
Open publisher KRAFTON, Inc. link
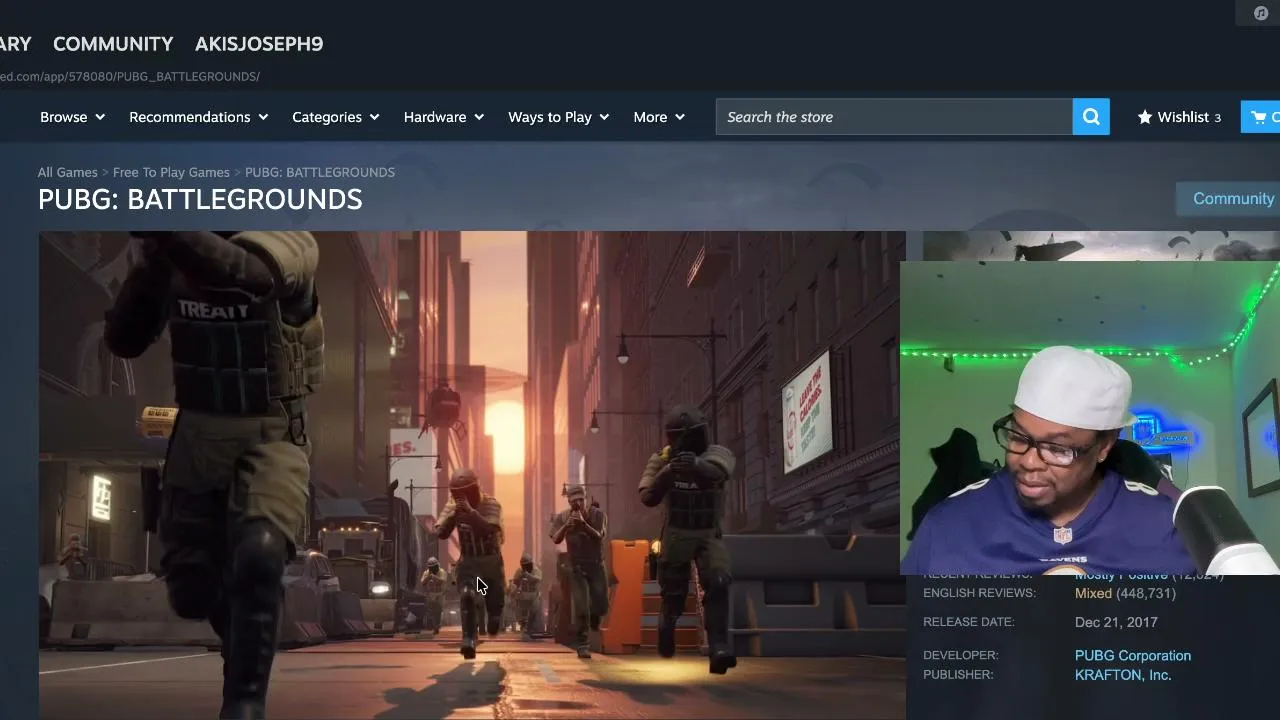(x=1123, y=675)
